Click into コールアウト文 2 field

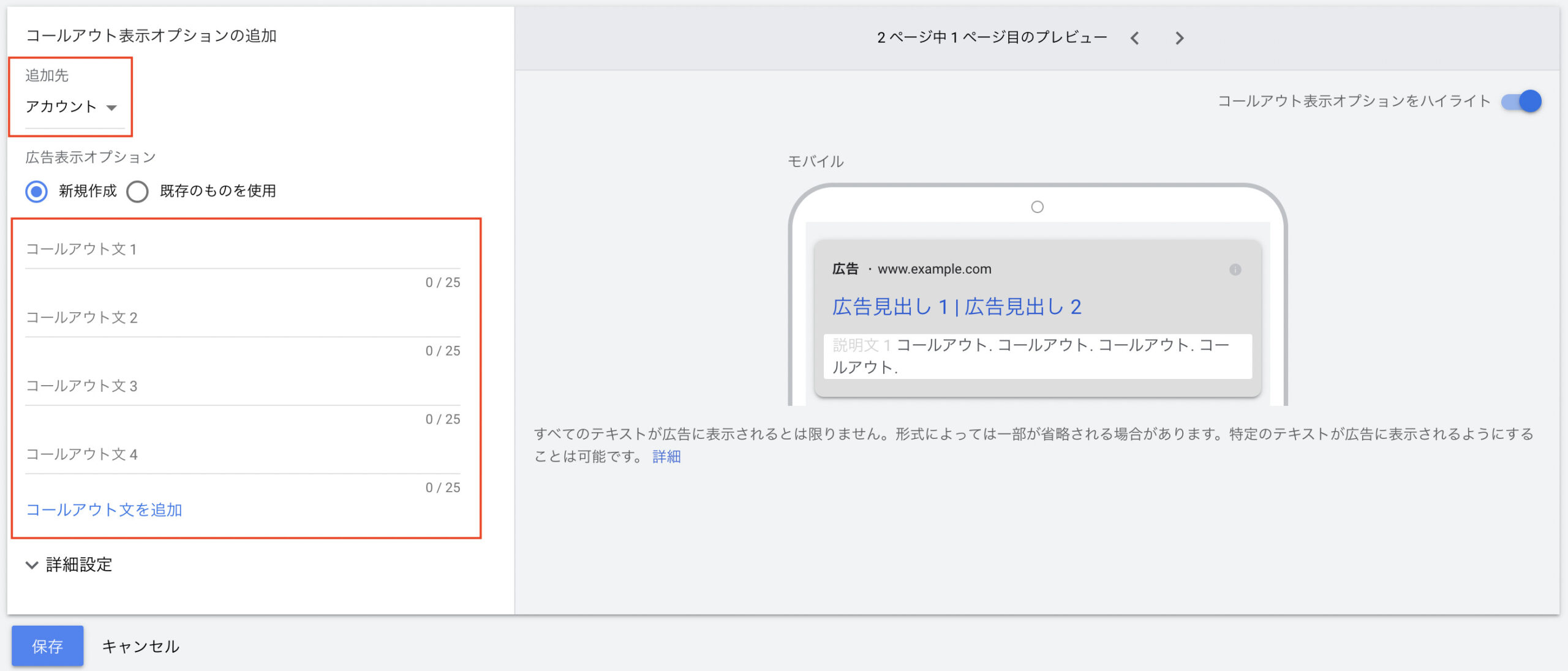click(242, 318)
